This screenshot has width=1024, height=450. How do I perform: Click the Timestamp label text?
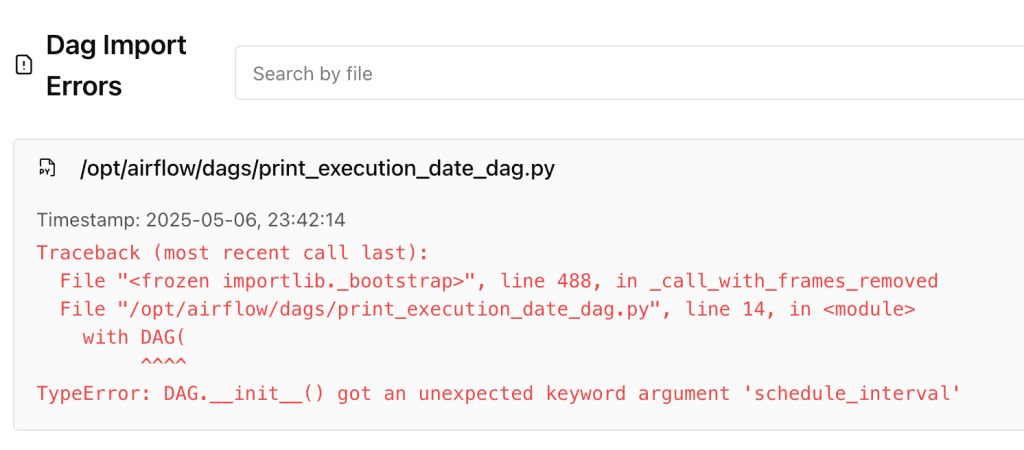click(88, 219)
